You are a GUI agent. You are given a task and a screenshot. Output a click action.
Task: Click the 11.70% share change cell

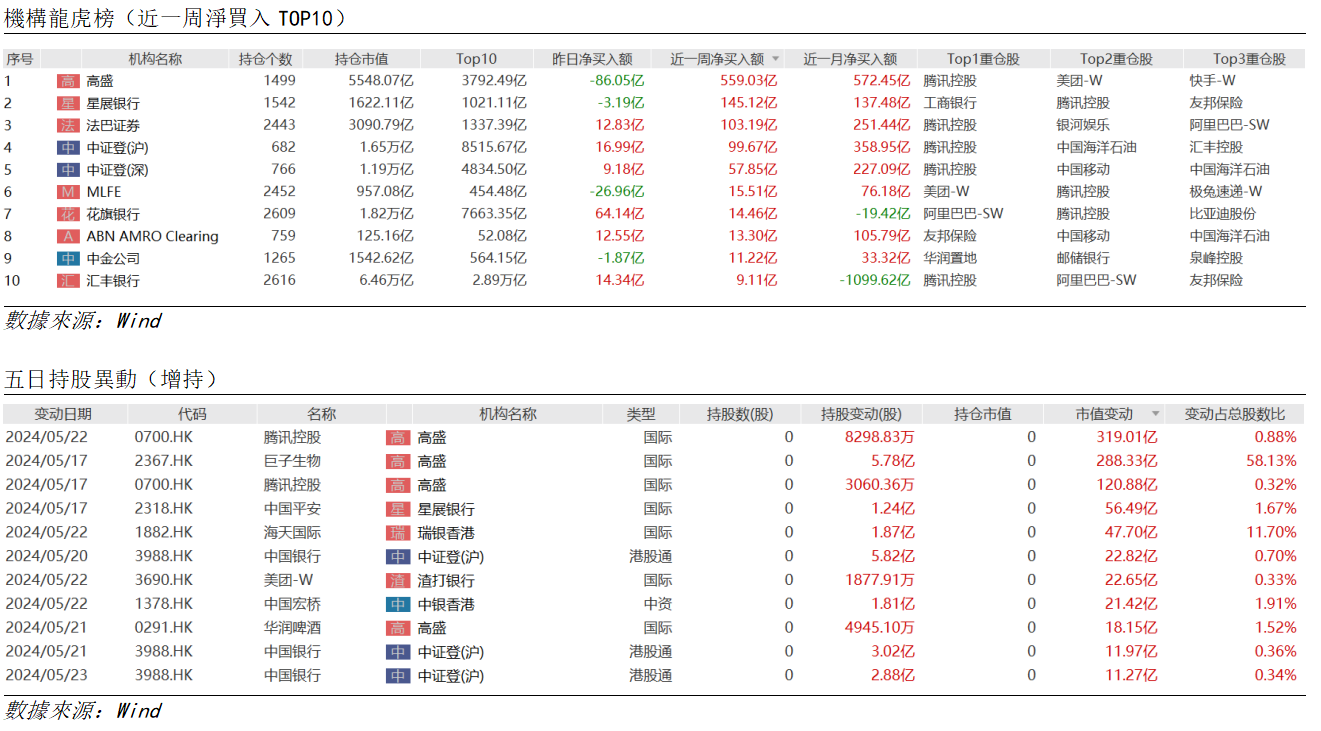(1270, 533)
